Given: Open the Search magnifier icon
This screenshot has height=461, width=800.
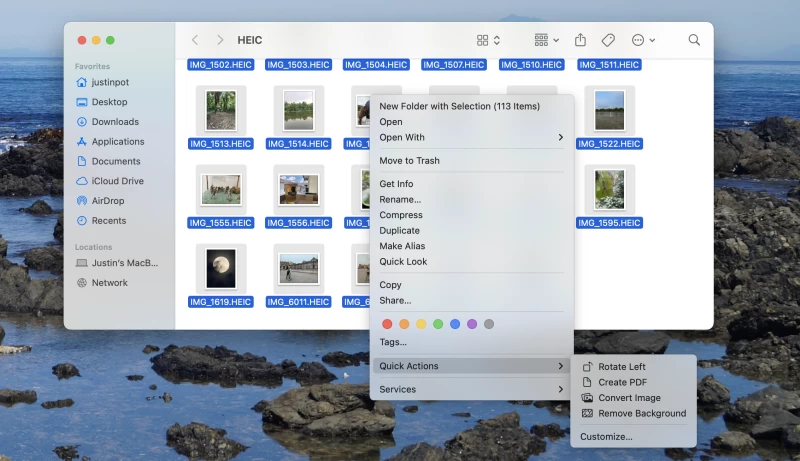Looking at the screenshot, I should point(694,40).
